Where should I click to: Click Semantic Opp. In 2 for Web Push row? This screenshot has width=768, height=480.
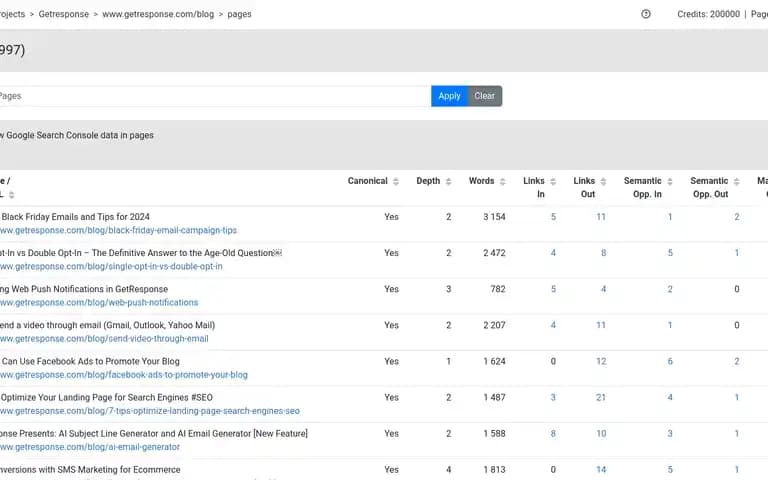670,289
